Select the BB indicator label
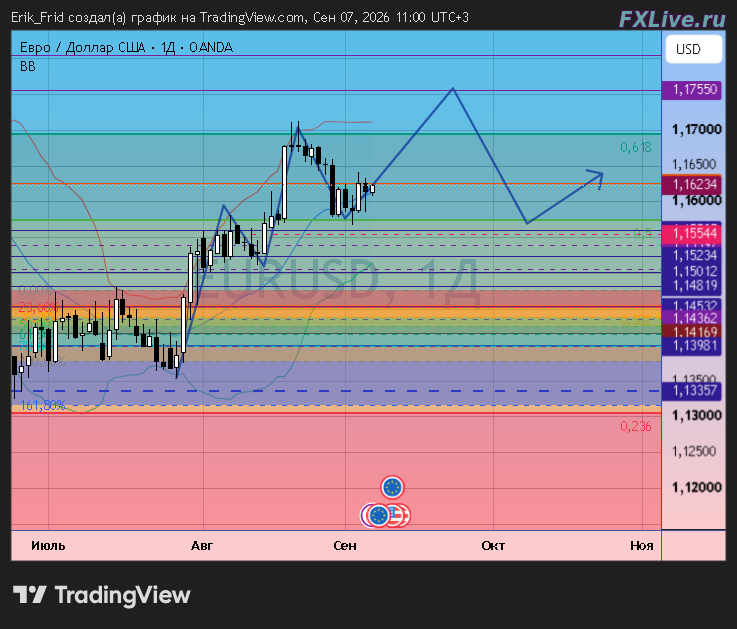Screen dimensions: 737x629 [x=28, y=66]
